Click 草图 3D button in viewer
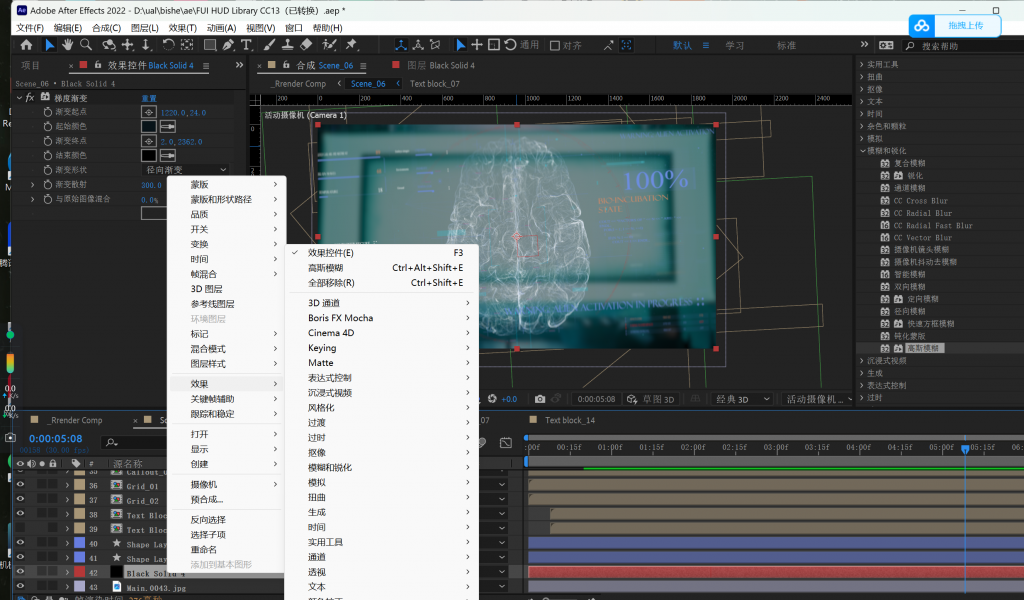The height and width of the screenshot is (600, 1024). tap(651, 399)
